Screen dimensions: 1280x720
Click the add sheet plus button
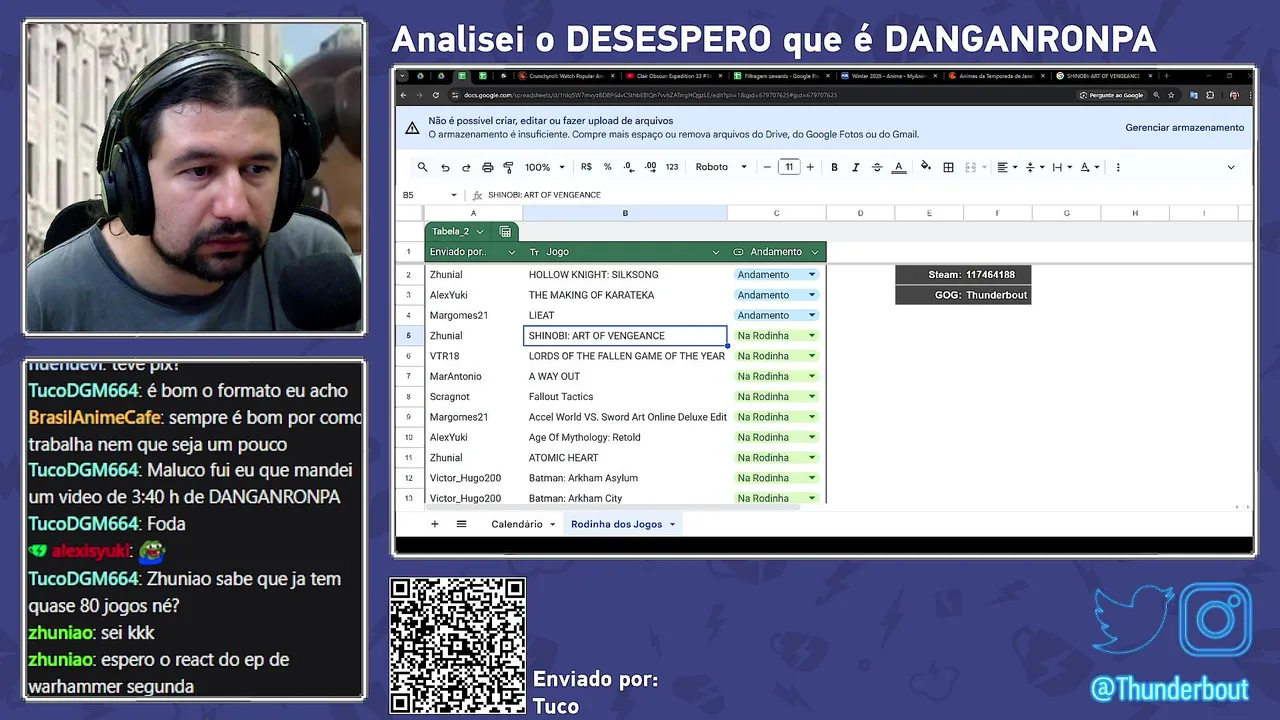coord(434,524)
